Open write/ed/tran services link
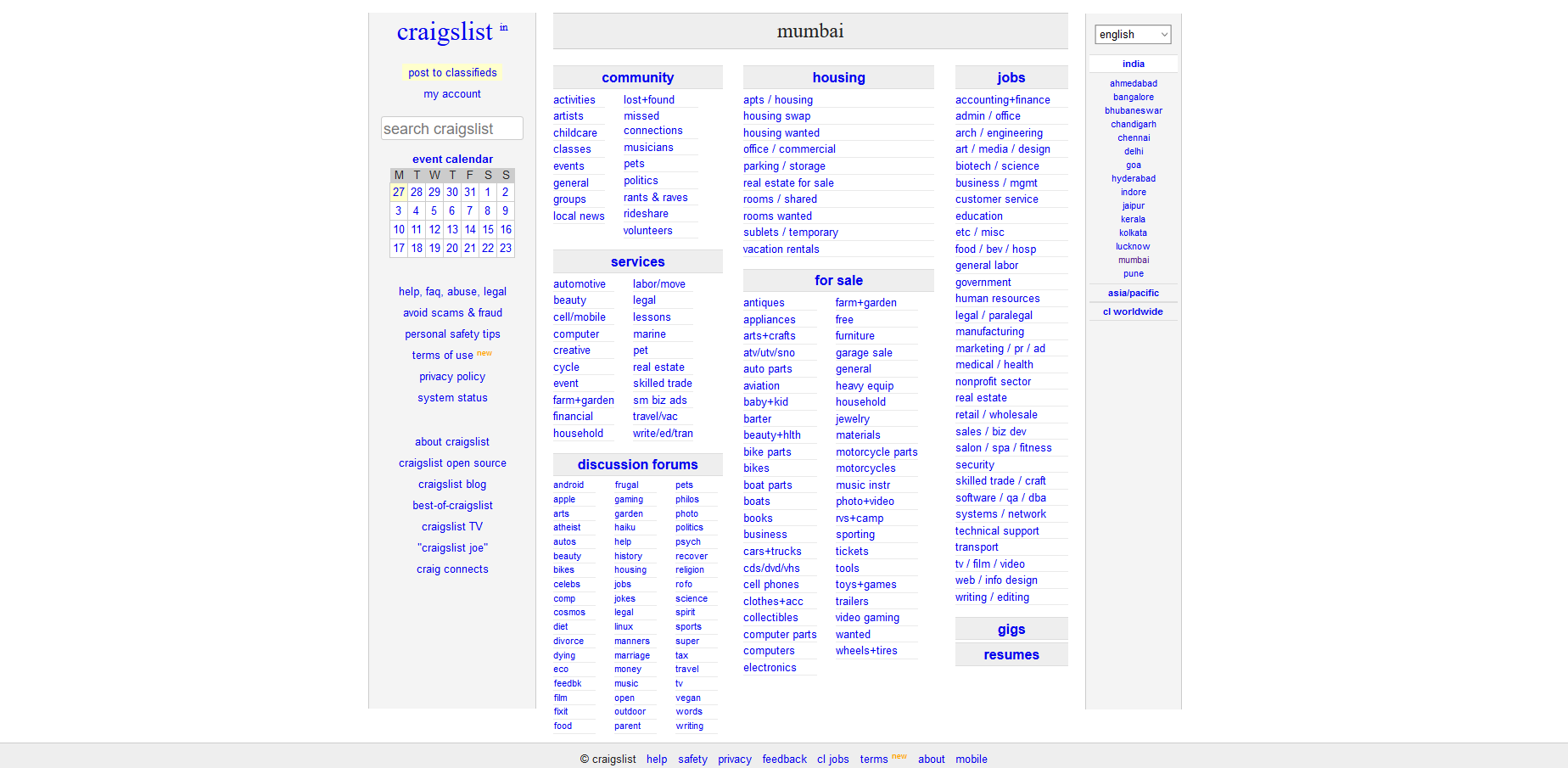Viewport: 1568px width, 768px height. pos(663,434)
